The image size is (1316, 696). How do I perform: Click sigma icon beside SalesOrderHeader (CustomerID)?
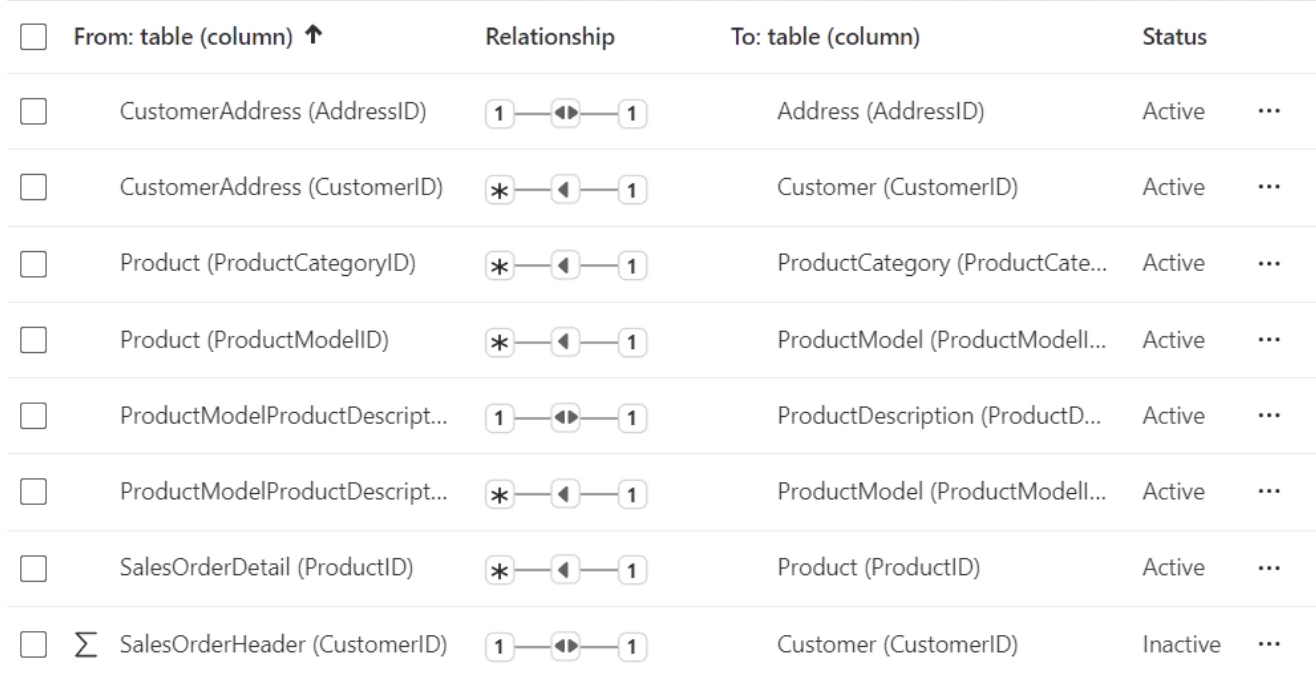point(84,644)
